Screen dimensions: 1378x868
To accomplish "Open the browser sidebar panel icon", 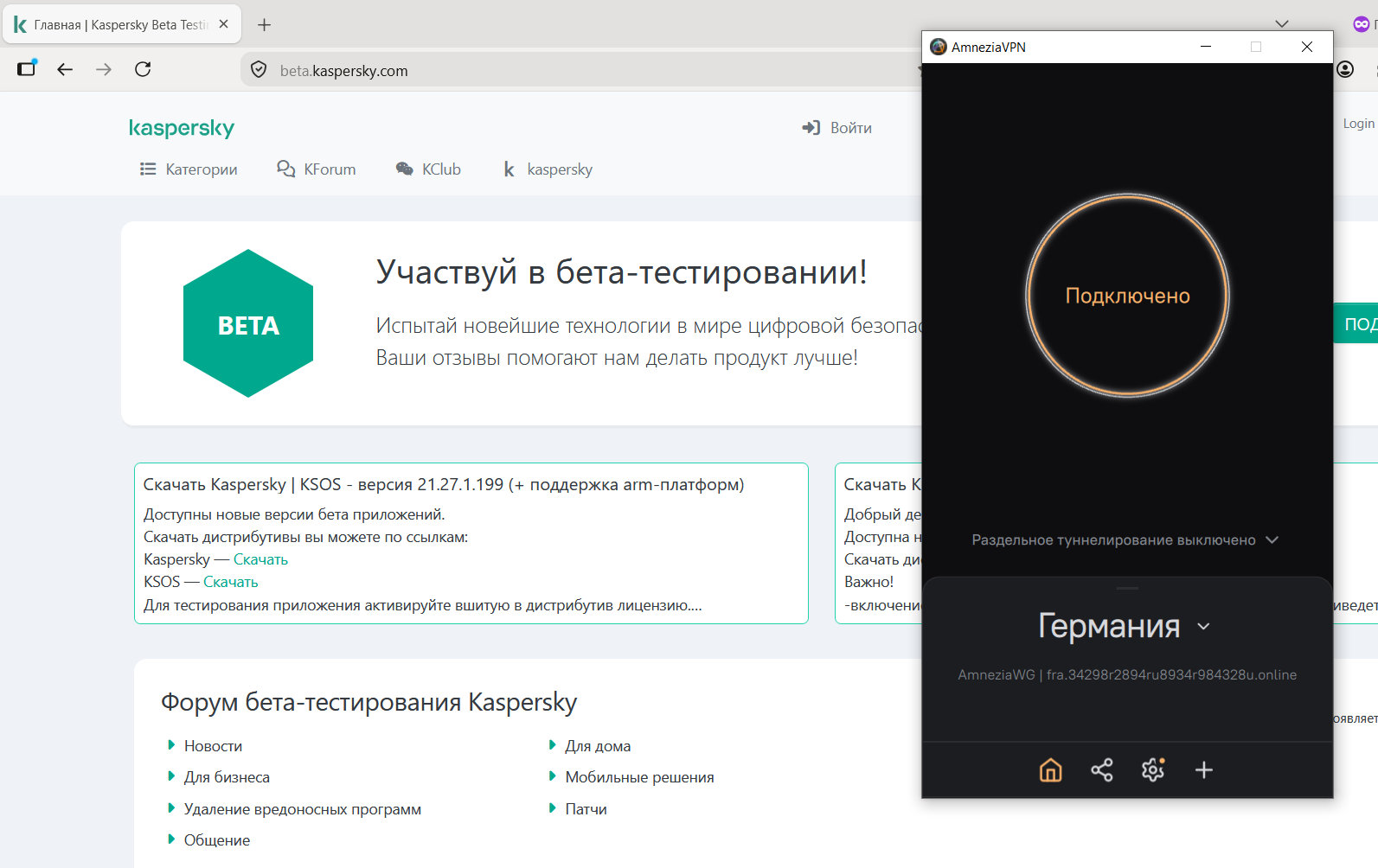I will tap(27, 68).
